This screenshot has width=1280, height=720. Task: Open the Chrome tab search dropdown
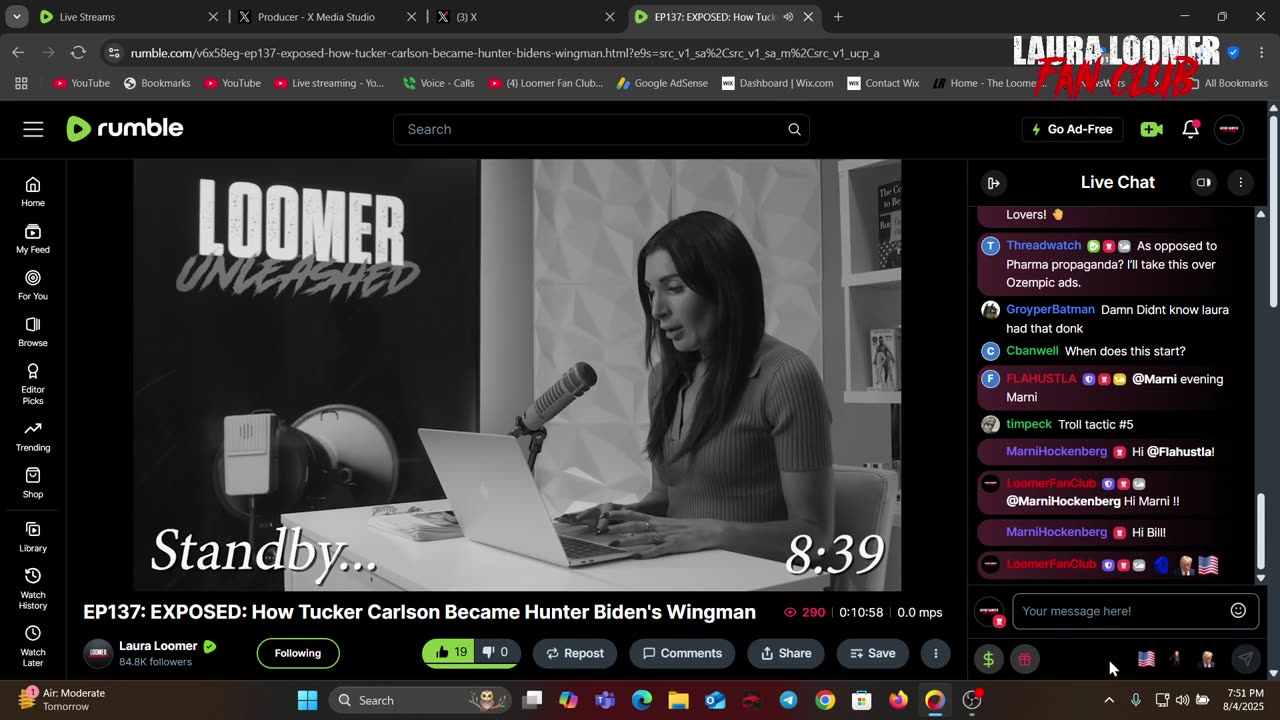(x=18, y=17)
